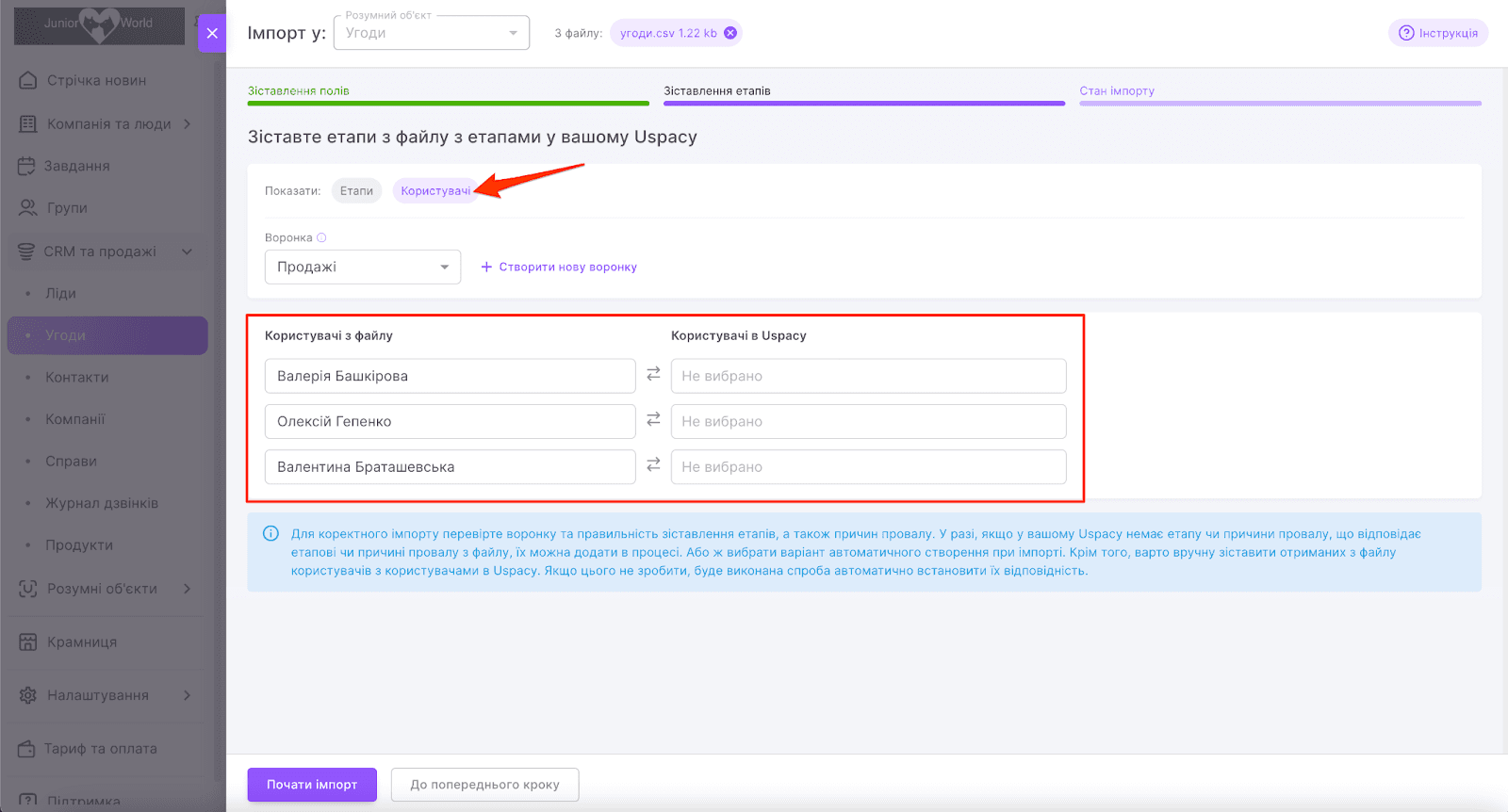
Task: Click the swap arrows beside Валентина Браташевська
Action: tap(653, 465)
